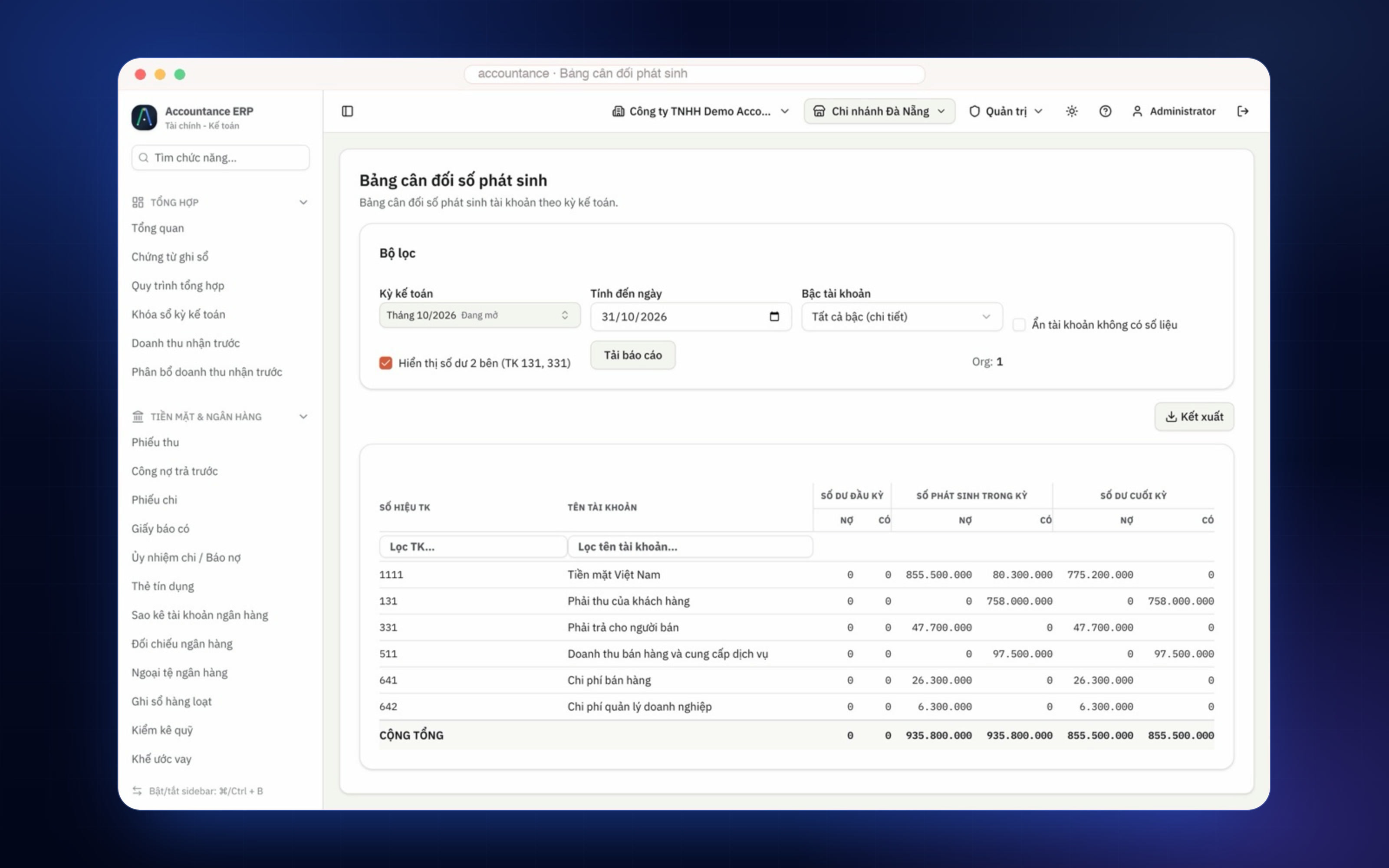Screen dimensions: 1389x868
Task: Open the Bậc tài khoản dropdown
Action: click(x=902, y=316)
